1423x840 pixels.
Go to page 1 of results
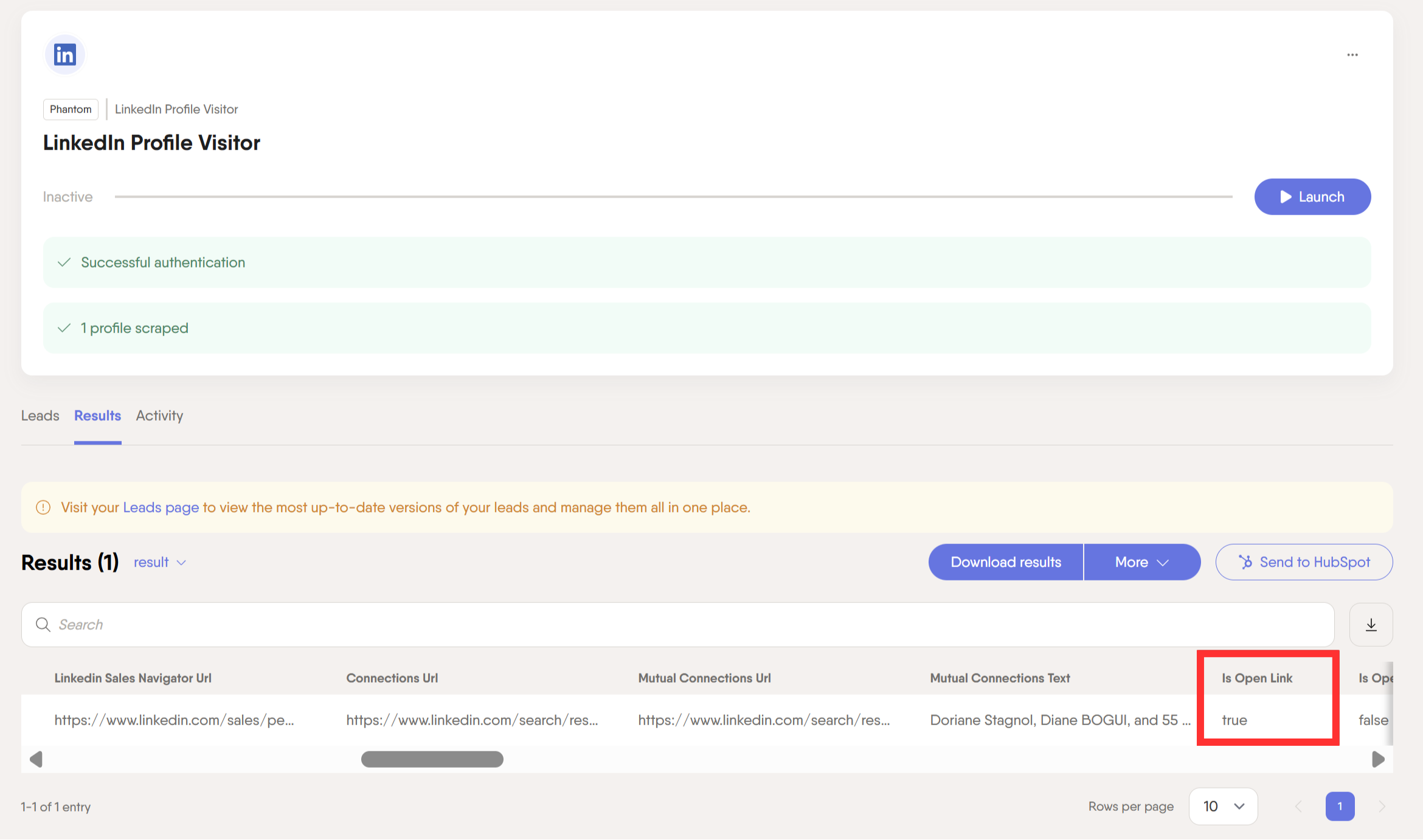click(1340, 807)
